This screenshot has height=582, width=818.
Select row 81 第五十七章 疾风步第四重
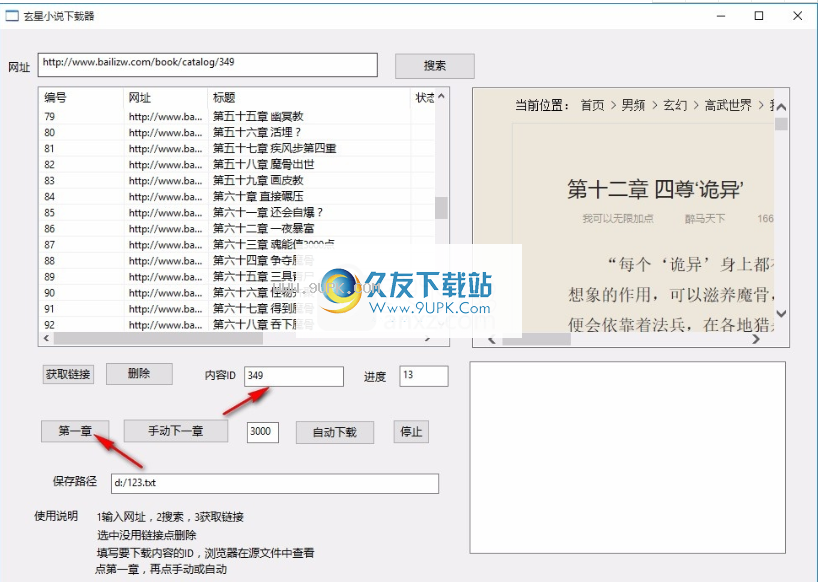237,149
